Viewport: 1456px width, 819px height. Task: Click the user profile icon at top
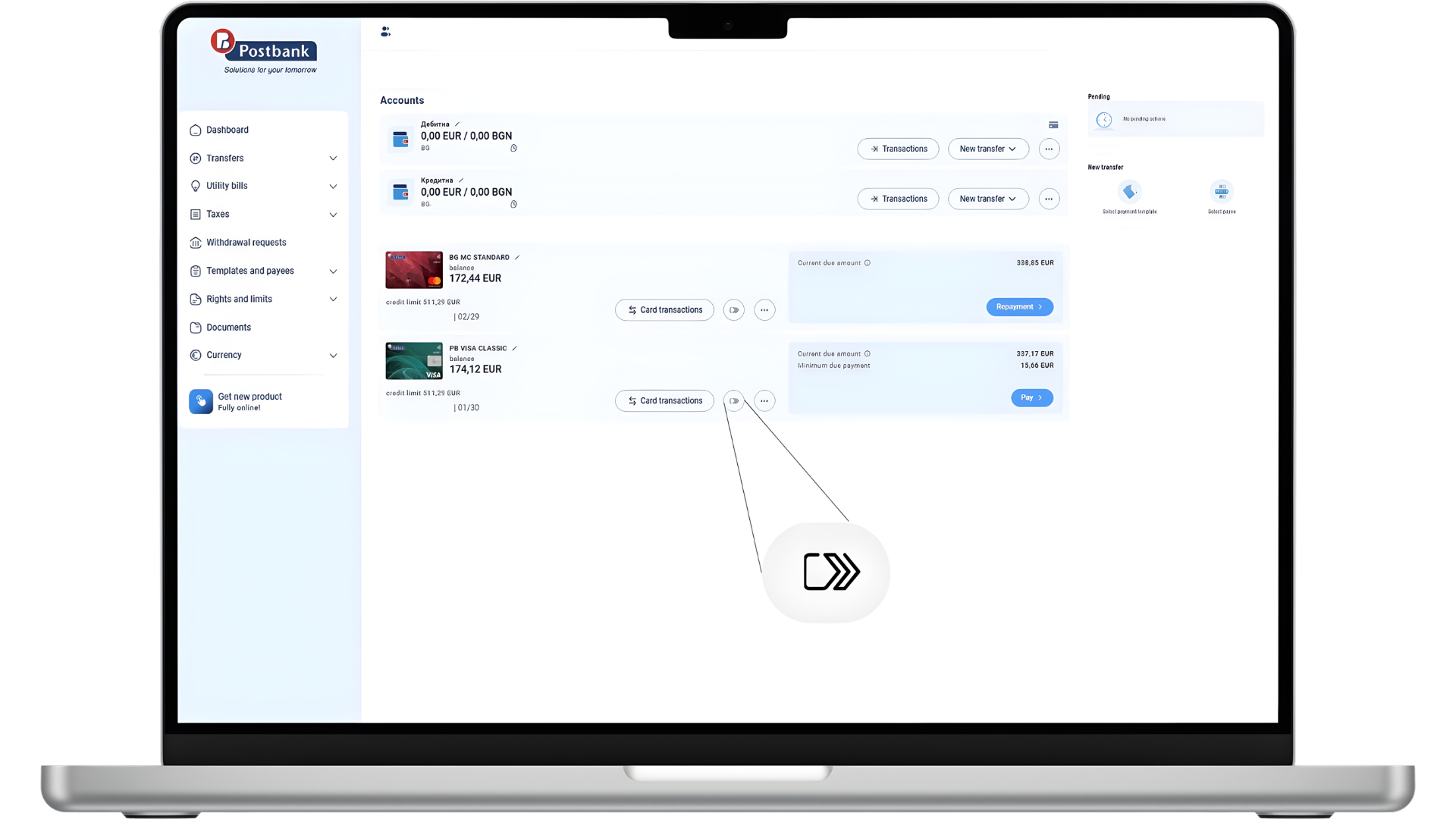[385, 32]
